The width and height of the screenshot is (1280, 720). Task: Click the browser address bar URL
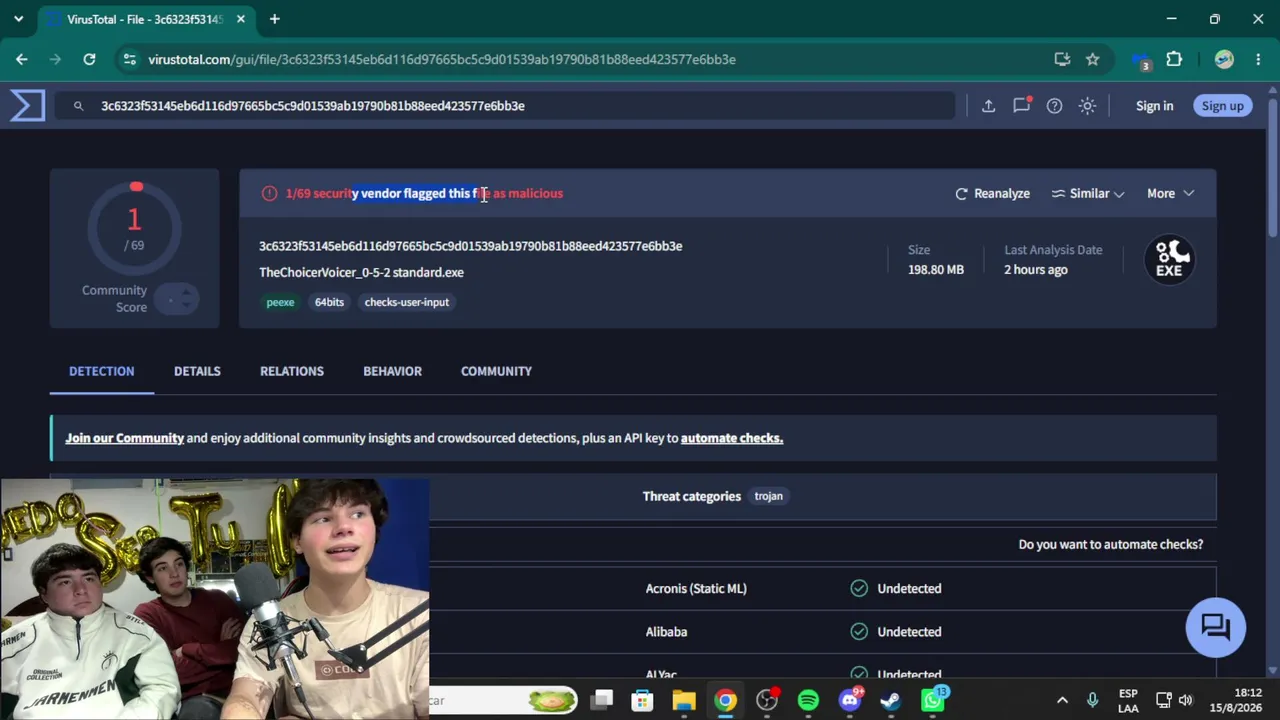442,59
